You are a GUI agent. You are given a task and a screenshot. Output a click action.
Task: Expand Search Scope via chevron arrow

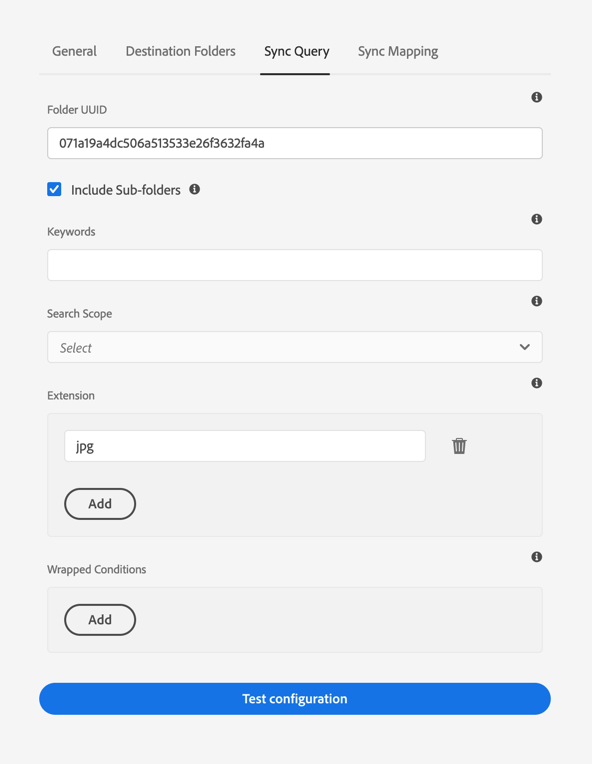(524, 347)
